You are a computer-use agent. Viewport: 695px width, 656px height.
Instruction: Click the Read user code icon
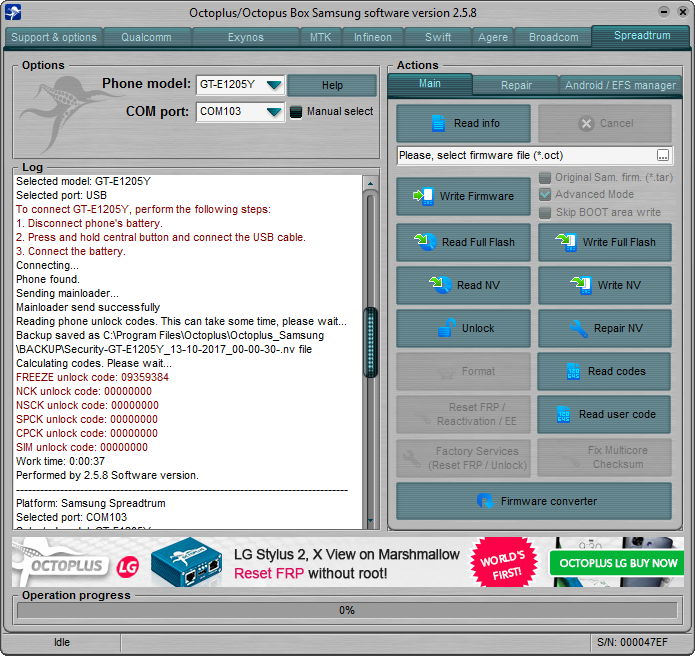click(x=563, y=414)
